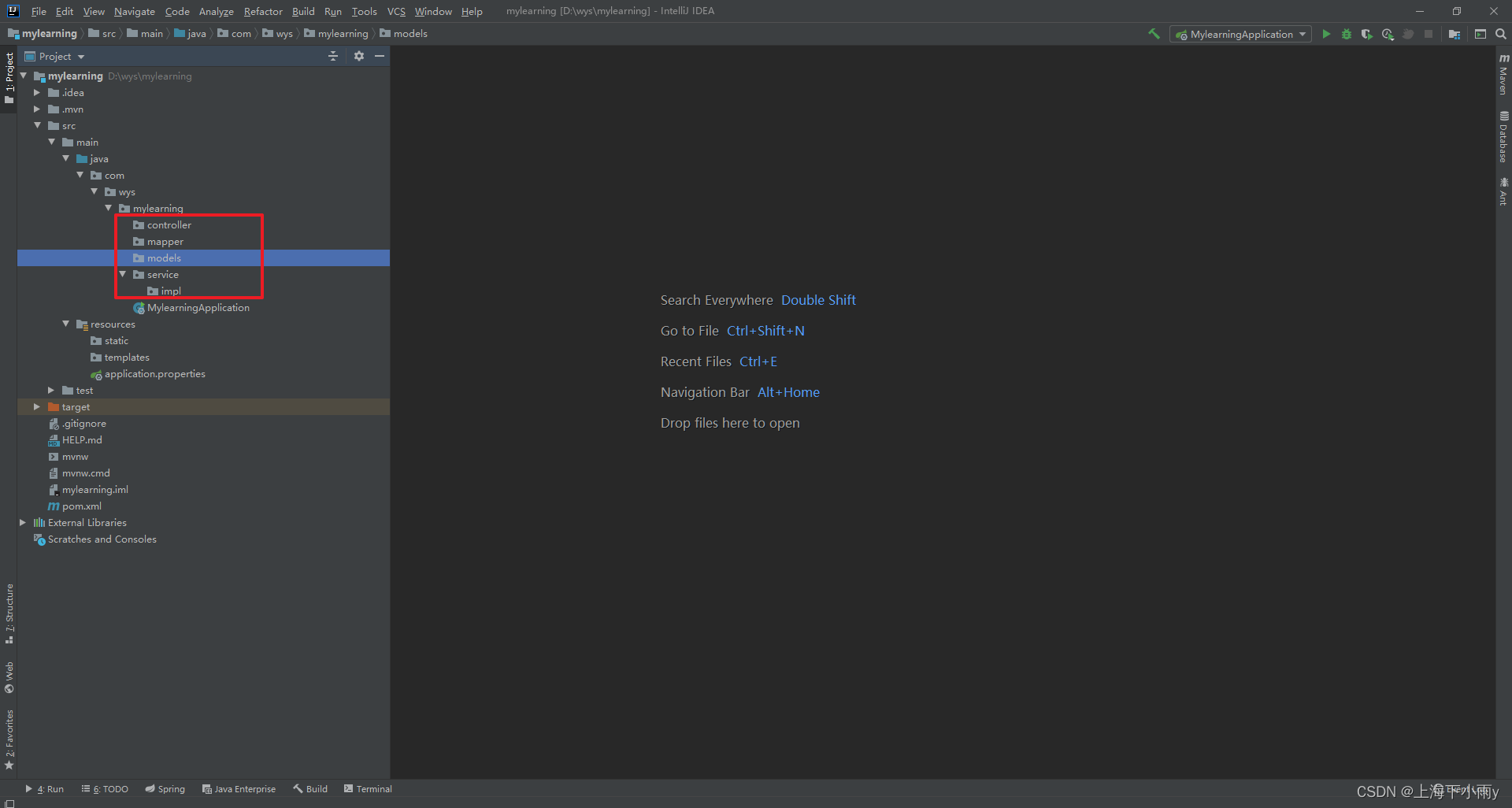
Task: Run the application with the green play icon
Action: point(1326,34)
